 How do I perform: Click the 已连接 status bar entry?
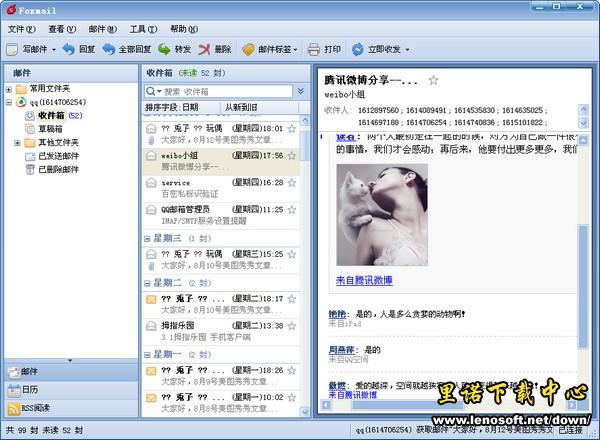(571, 430)
